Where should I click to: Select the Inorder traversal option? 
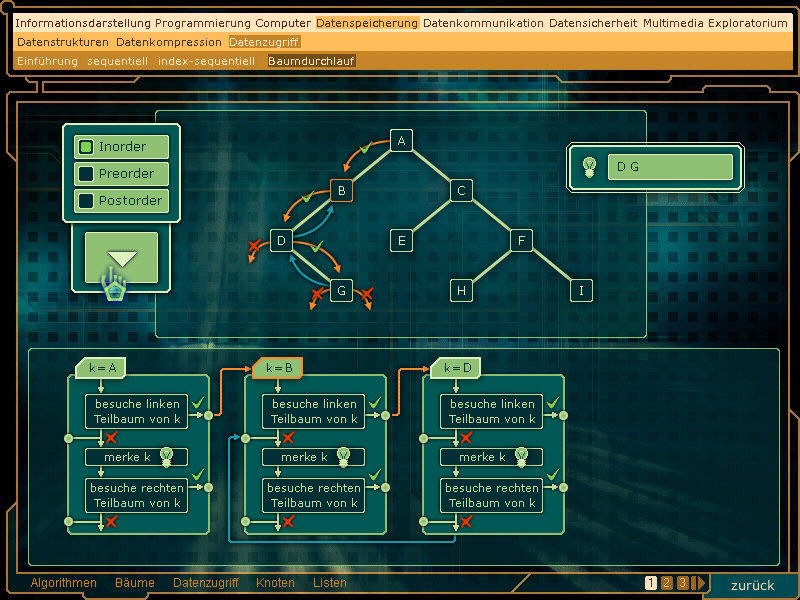point(121,147)
